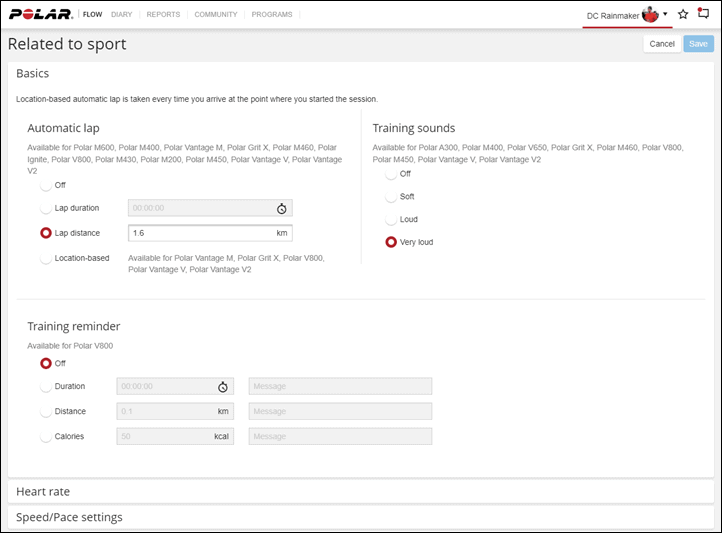722x533 pixels.
Task: Set Training sounds to Off
Action: click(391, 174)
